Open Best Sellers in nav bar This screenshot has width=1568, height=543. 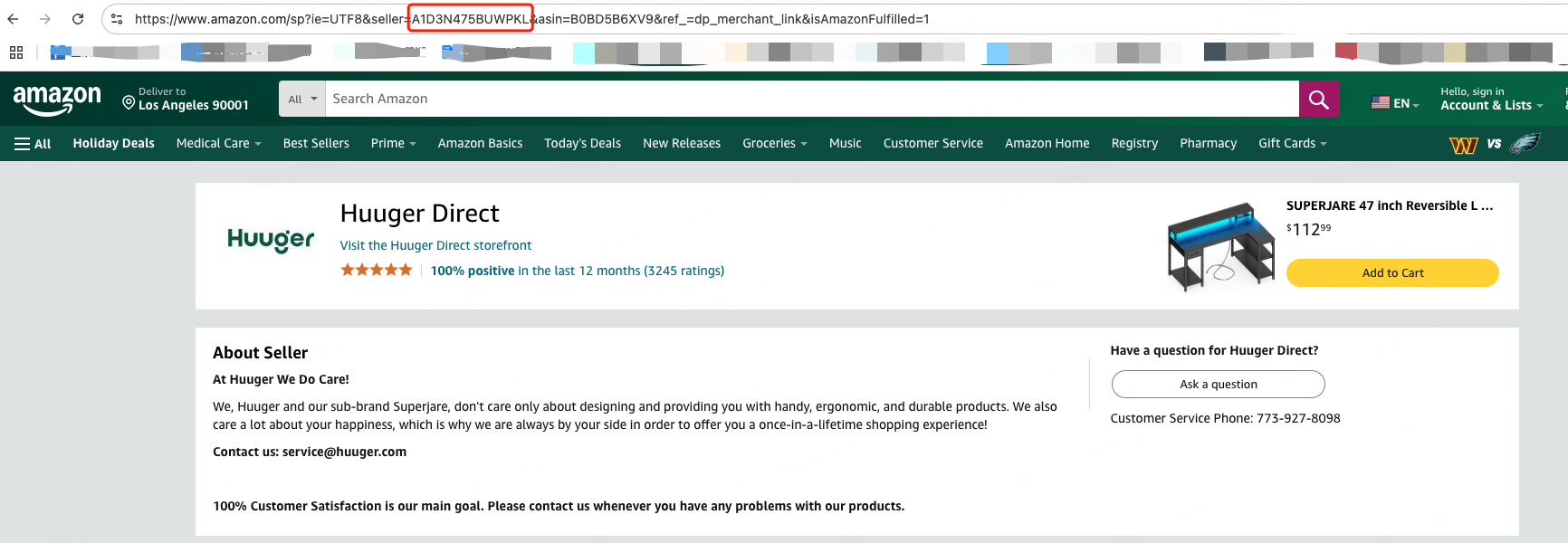pyautogui.click(x=316, y=143)
